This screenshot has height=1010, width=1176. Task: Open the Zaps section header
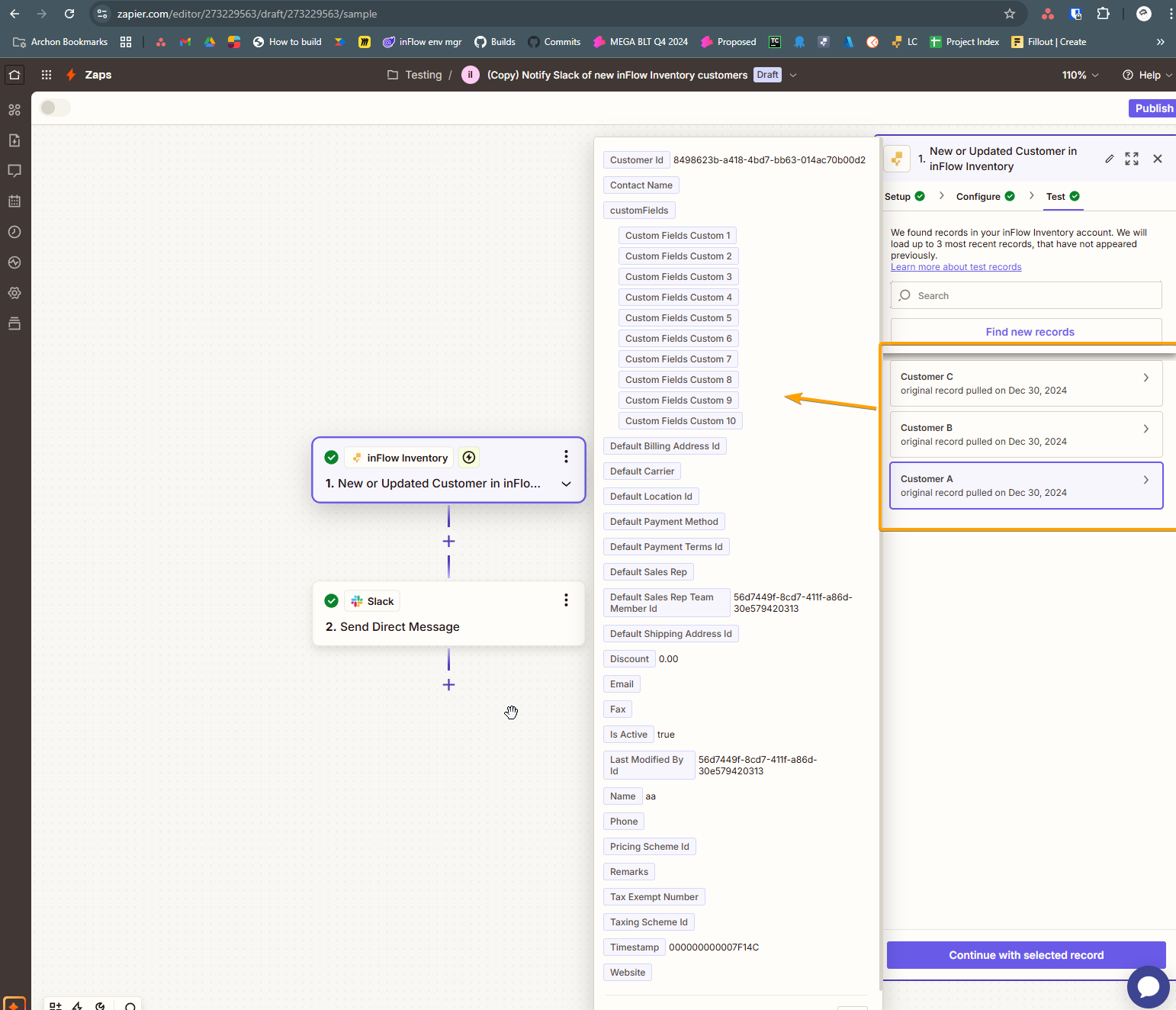pos(98,75)
